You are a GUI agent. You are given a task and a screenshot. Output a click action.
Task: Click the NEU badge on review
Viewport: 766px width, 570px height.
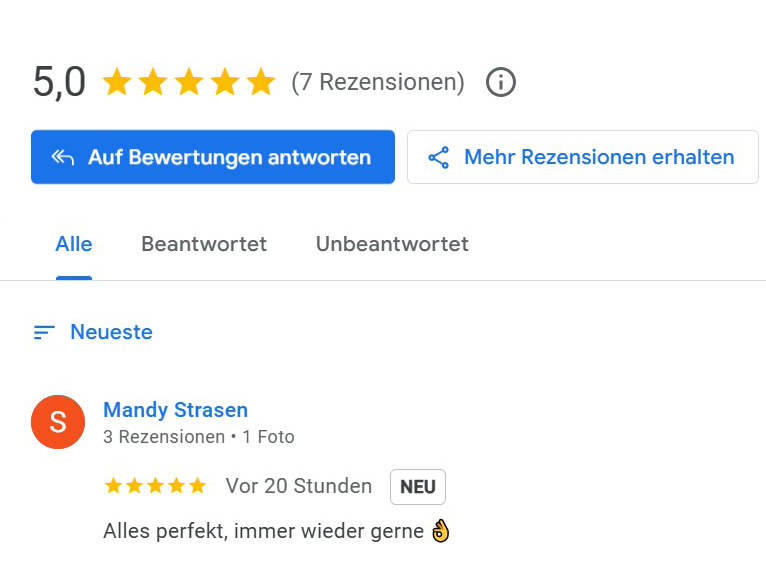[x=418, y=487]
